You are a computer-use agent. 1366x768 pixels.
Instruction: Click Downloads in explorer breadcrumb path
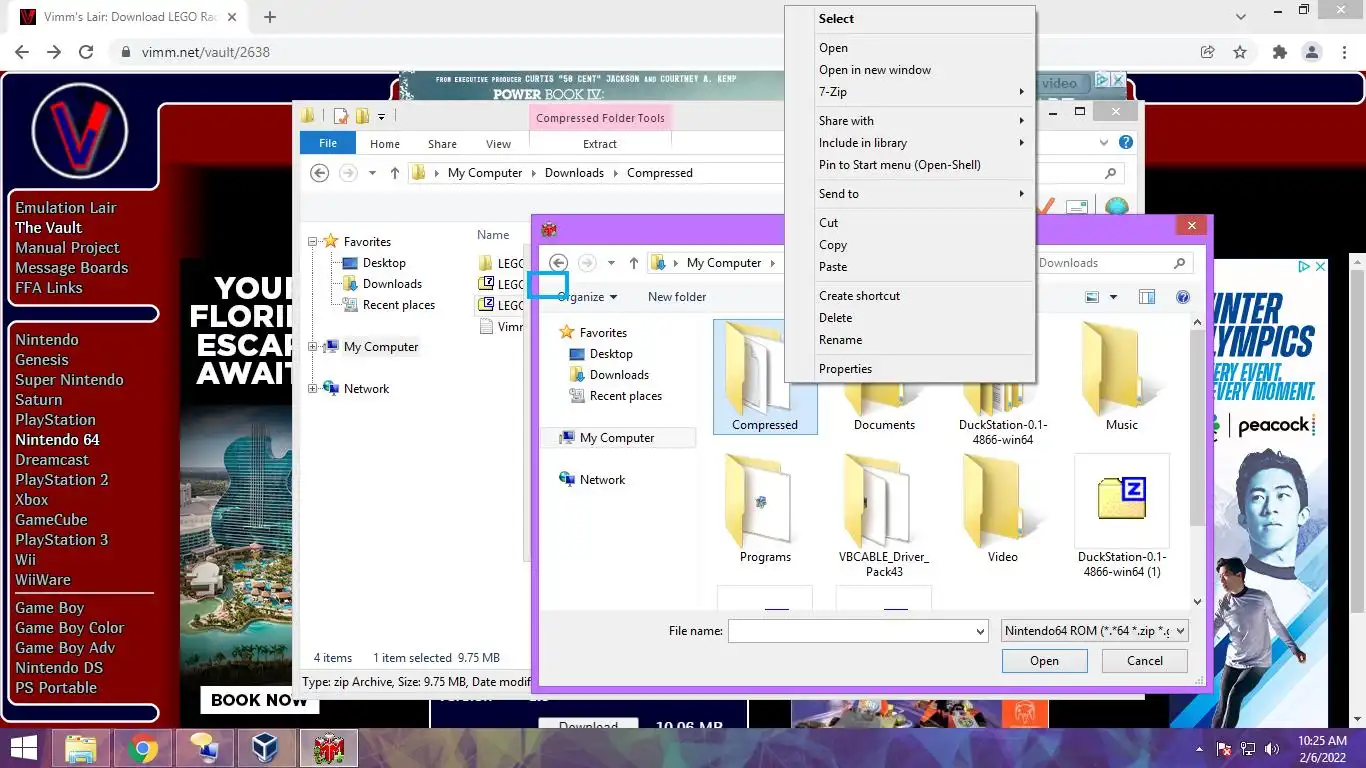[574, 173]
